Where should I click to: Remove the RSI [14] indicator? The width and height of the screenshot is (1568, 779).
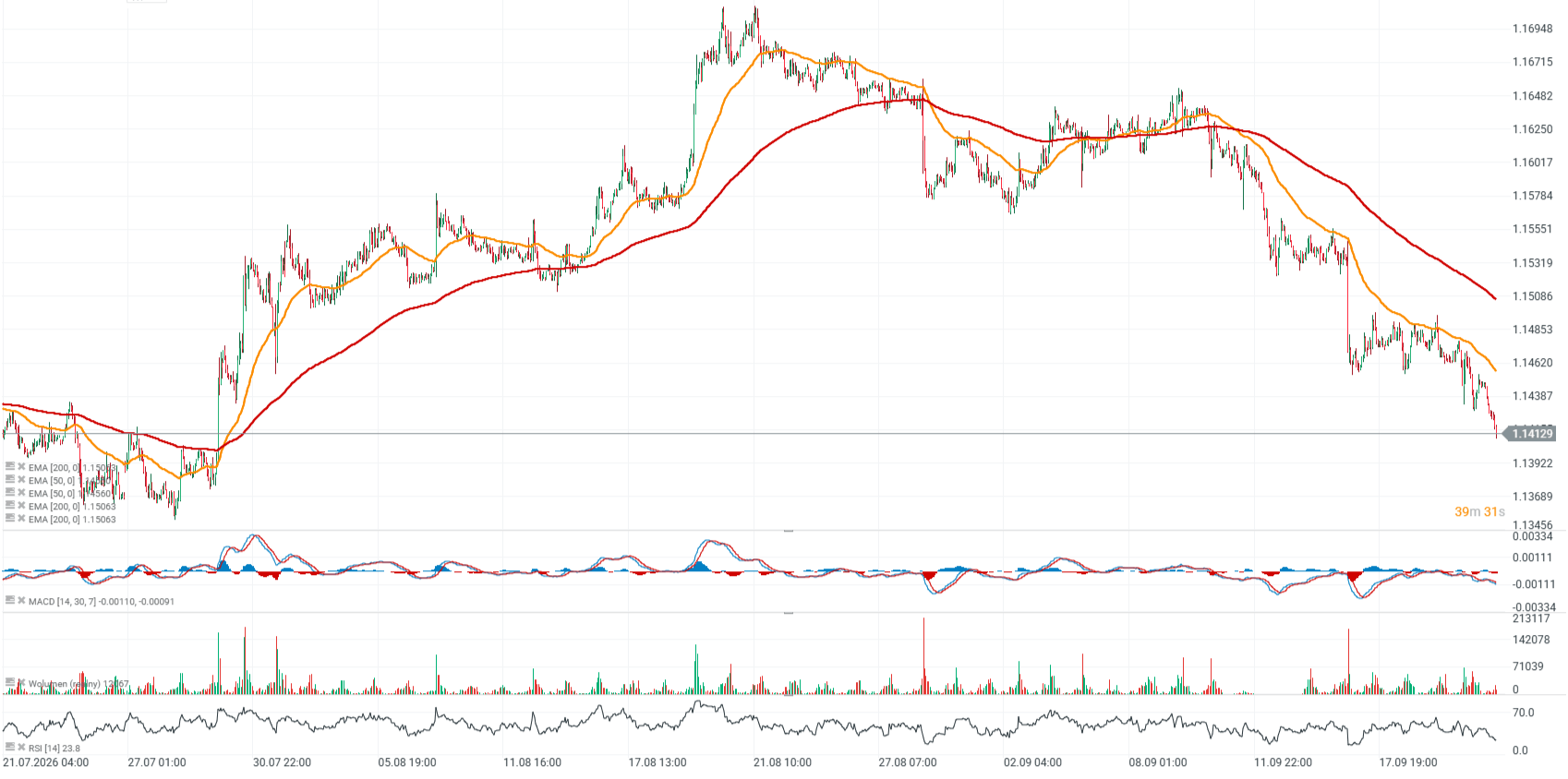tap(21, 747)
